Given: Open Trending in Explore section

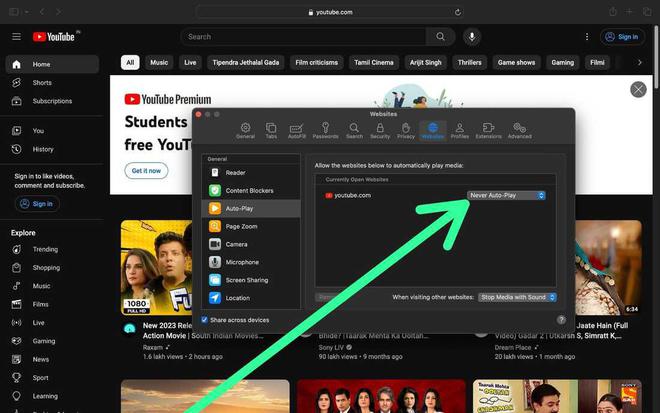Looking at the screenshot, I should click(x=53, y=249).
